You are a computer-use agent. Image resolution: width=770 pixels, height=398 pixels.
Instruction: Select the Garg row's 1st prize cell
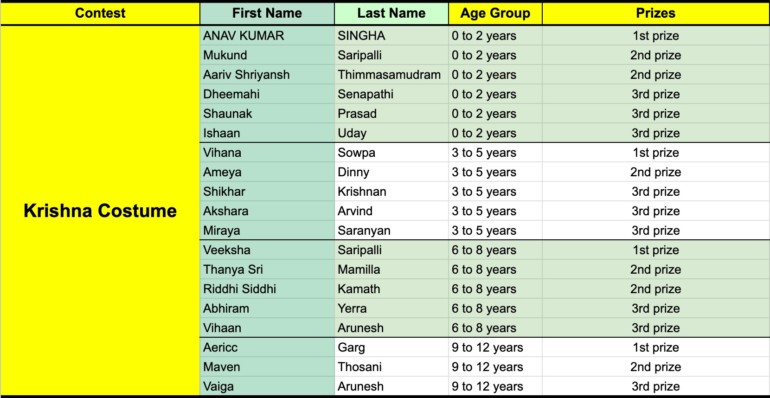point(656,348)
